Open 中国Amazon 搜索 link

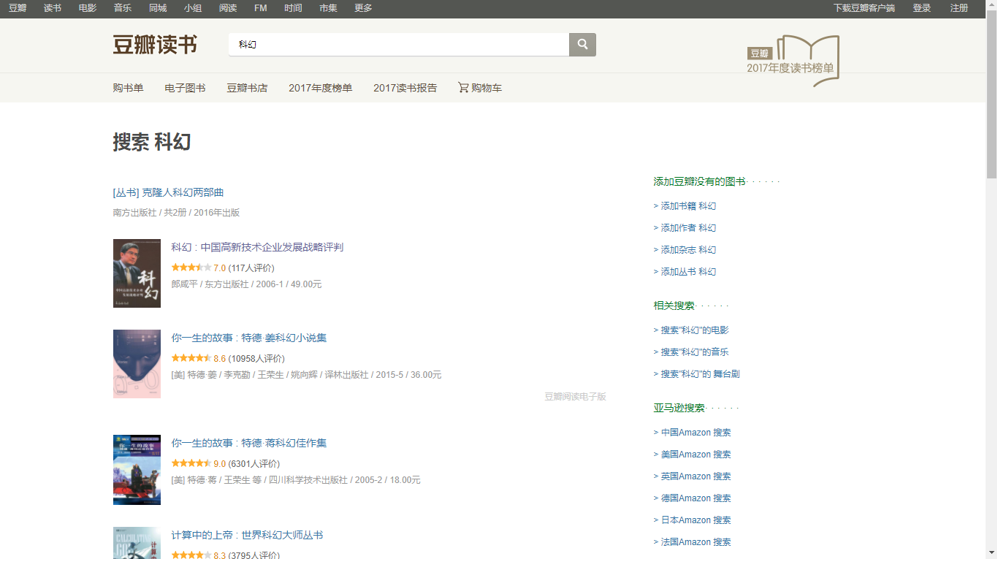pyautogui.click(x=695, y=433)
